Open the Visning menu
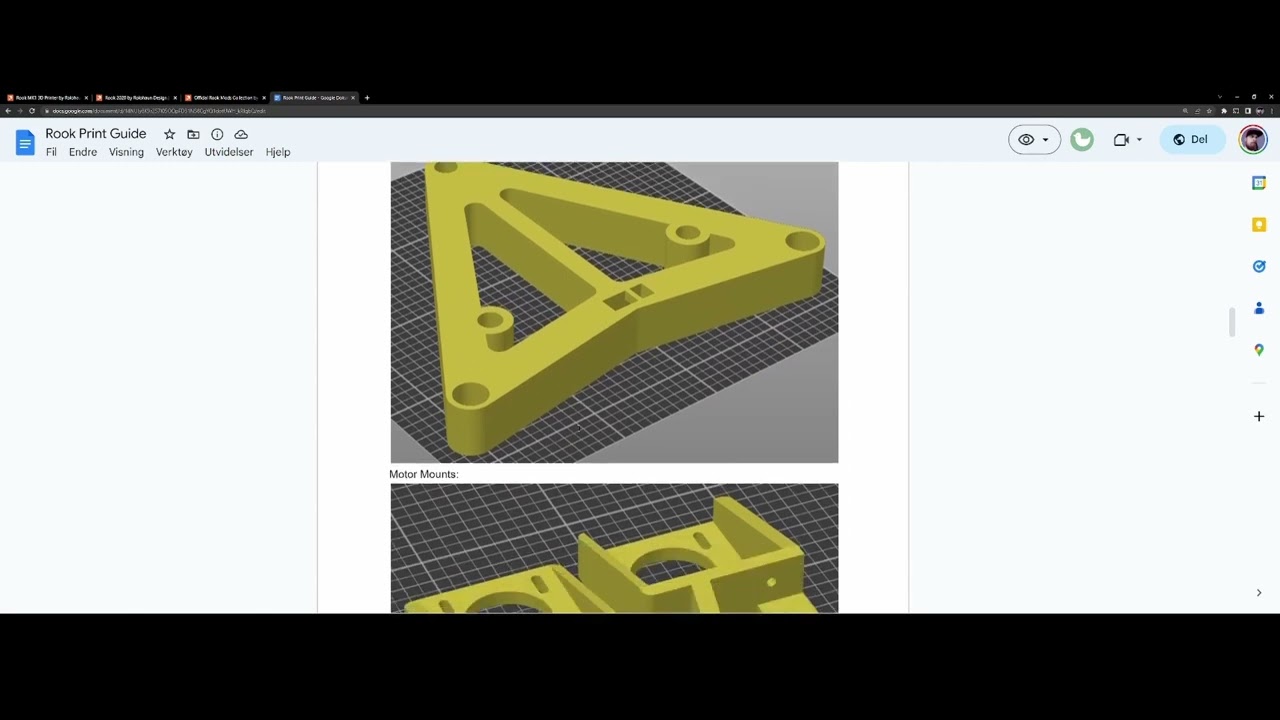 pos(126,152)
